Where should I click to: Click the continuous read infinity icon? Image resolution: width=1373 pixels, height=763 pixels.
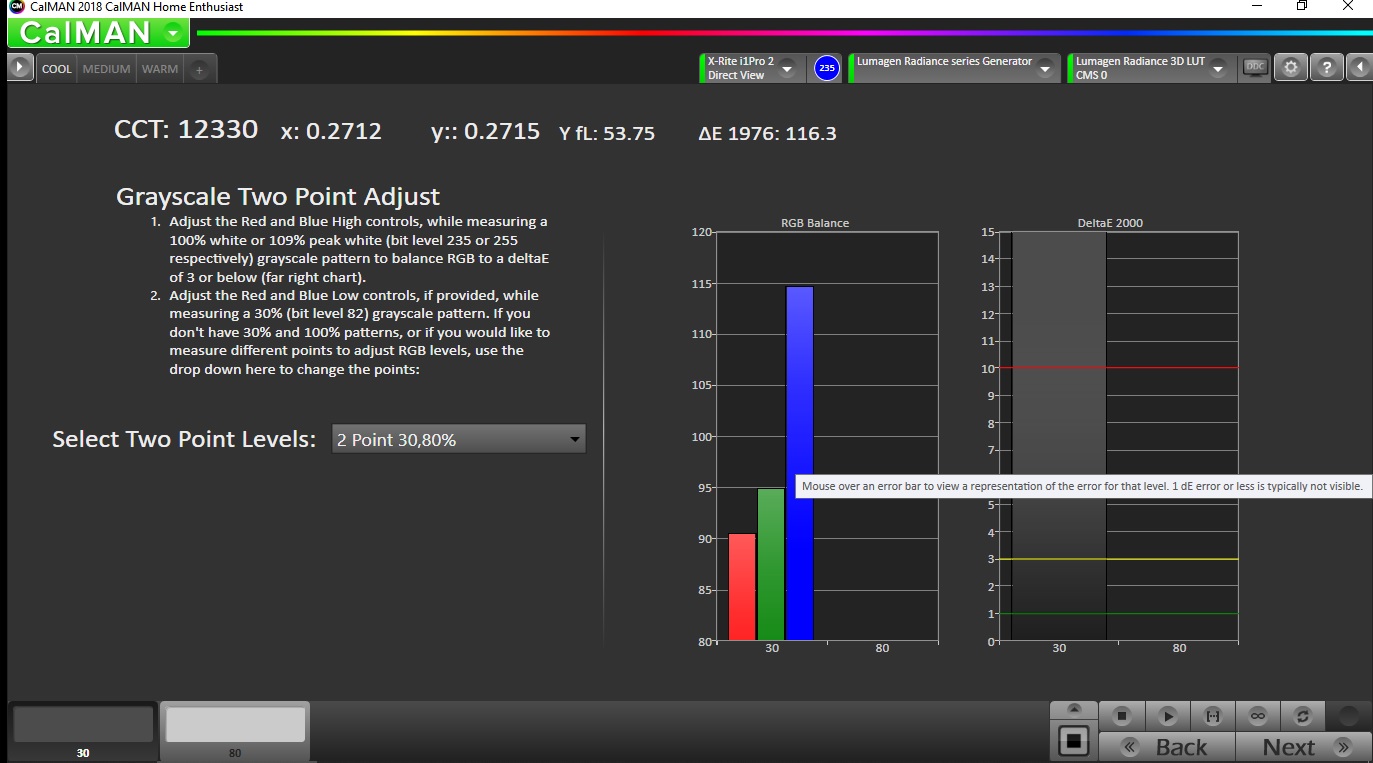[x=1258, y=716]
